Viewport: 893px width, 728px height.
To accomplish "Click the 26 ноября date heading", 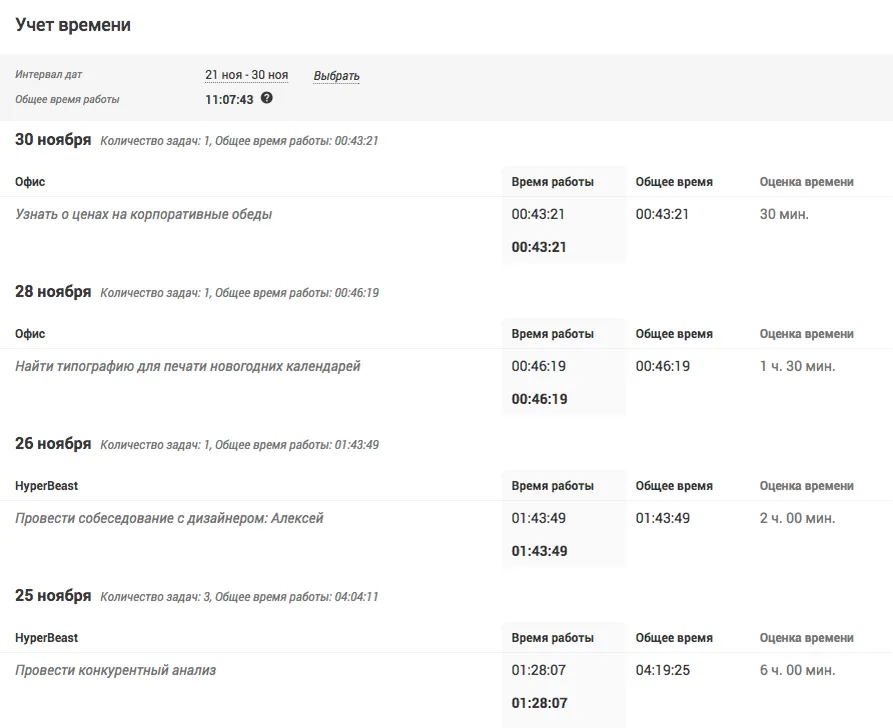I will click(53, 444).
